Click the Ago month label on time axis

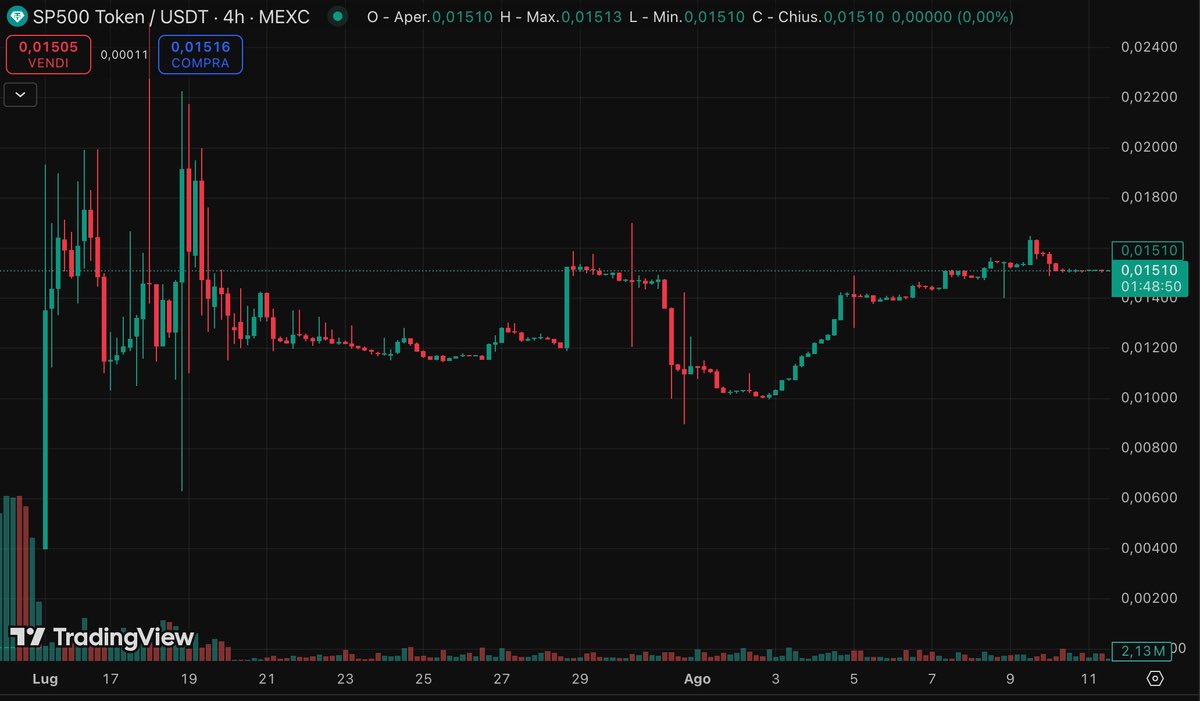(696, 680)
